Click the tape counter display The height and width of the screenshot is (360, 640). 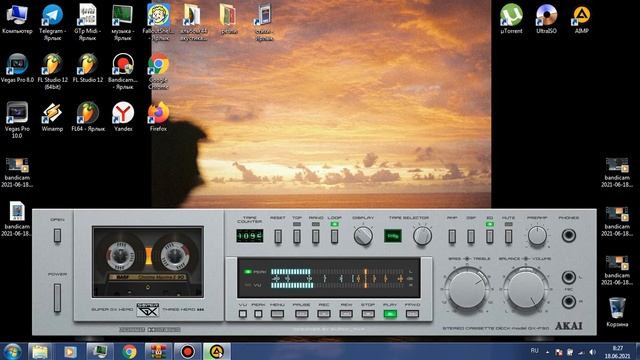click(249, 236)
